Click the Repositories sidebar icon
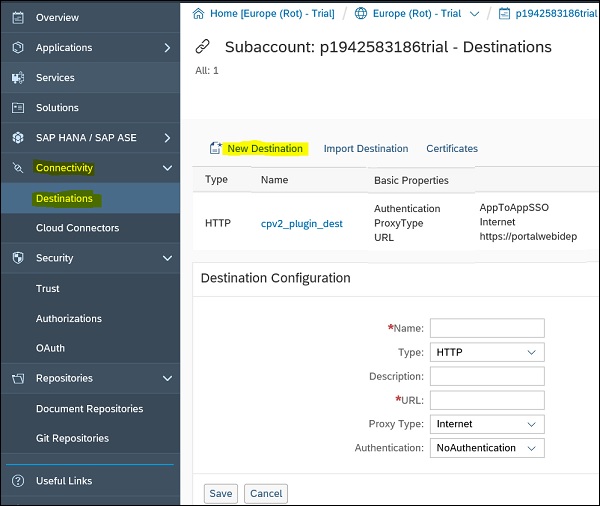Image resolution: width=600 pixels, height=506 pixels. point(17,379)
